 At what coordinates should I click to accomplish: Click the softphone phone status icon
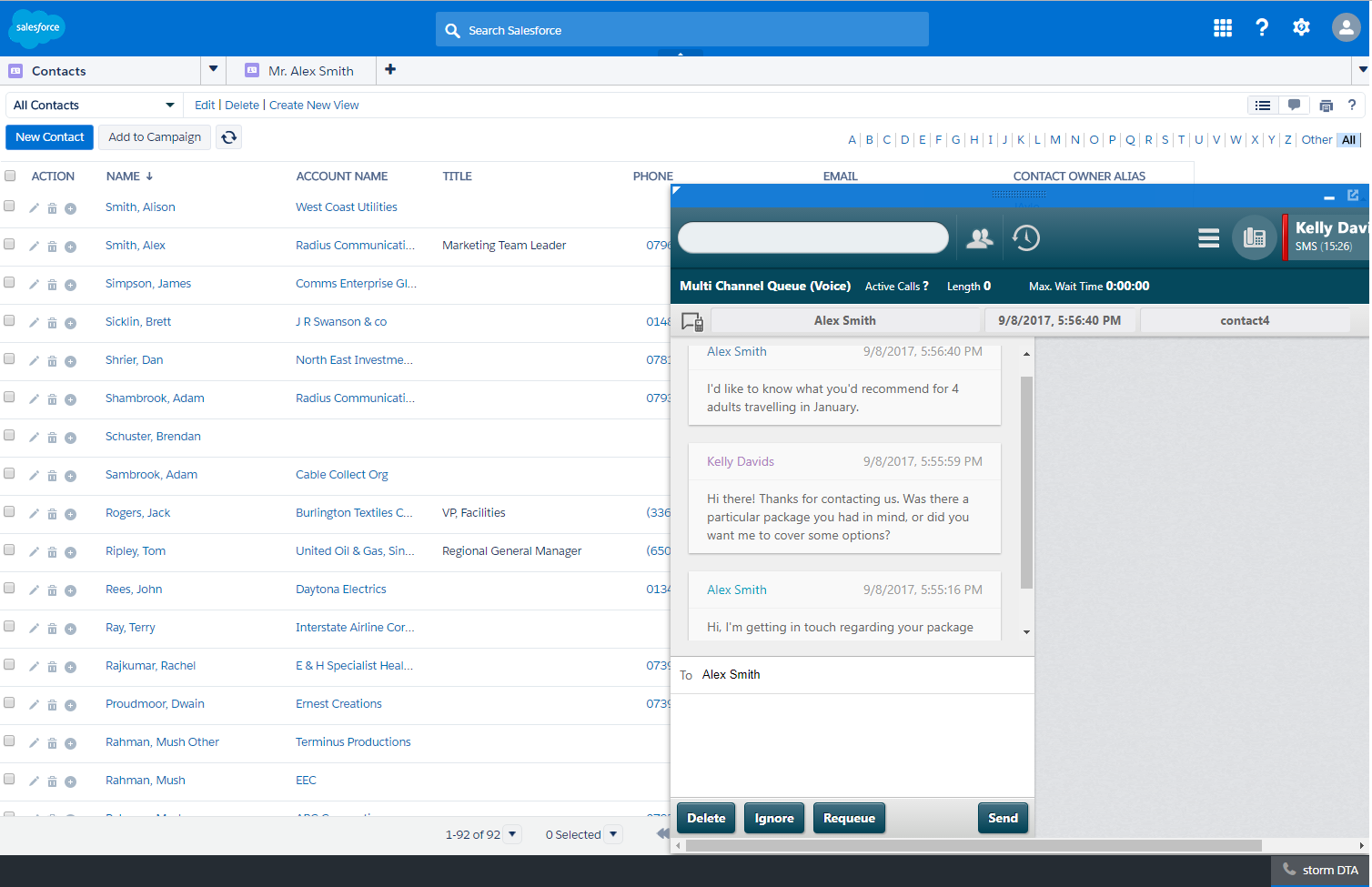coord(1255,237)
